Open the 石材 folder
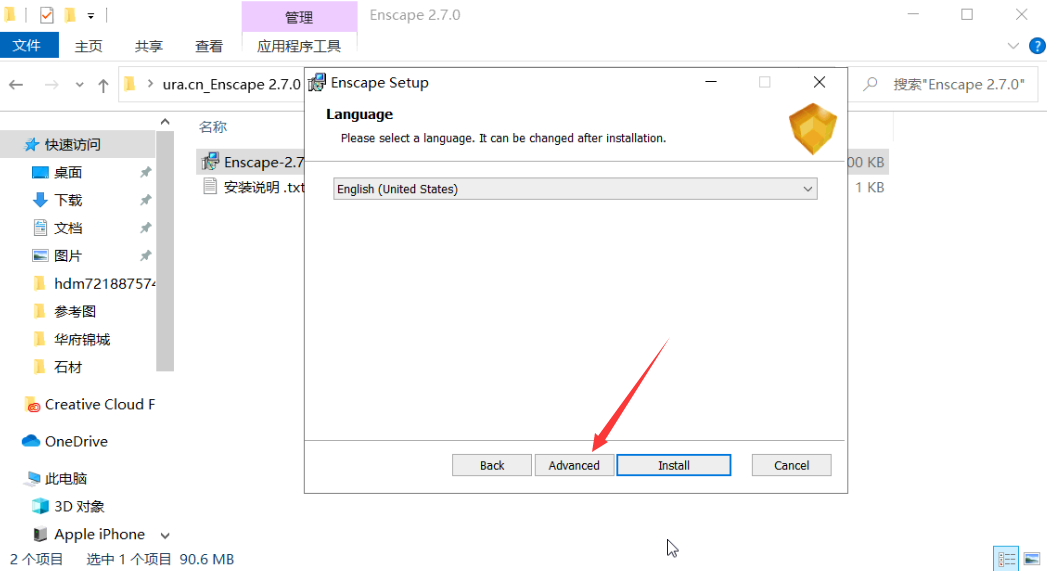Screen dimensions: 1047x571 67,367
